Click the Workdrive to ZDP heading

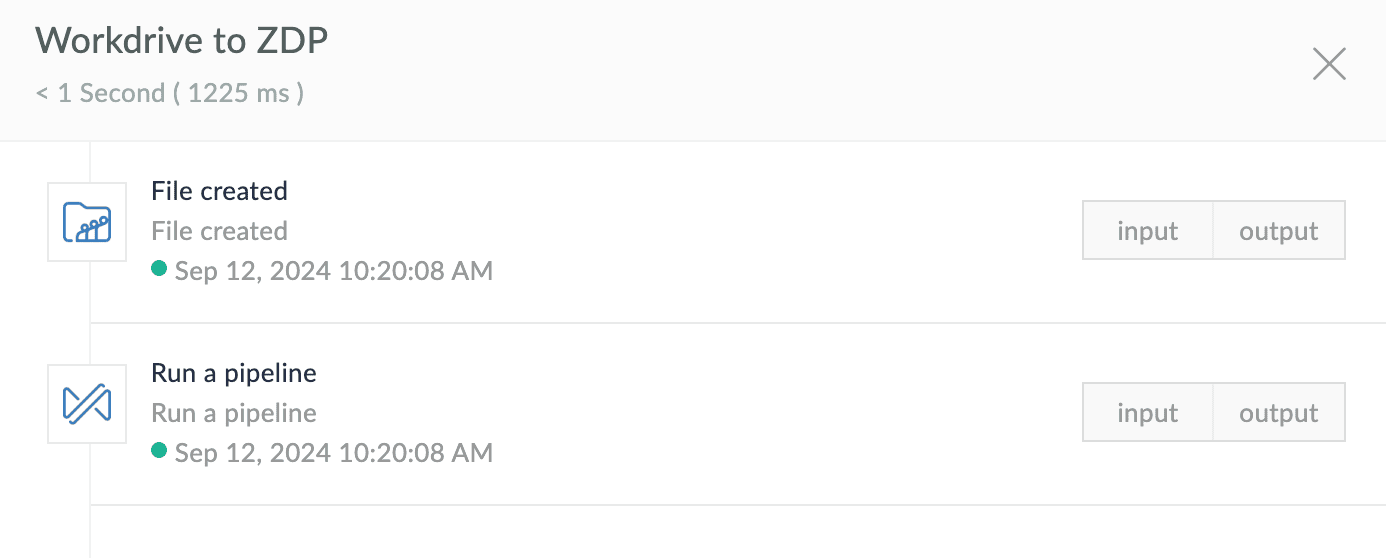182,41
